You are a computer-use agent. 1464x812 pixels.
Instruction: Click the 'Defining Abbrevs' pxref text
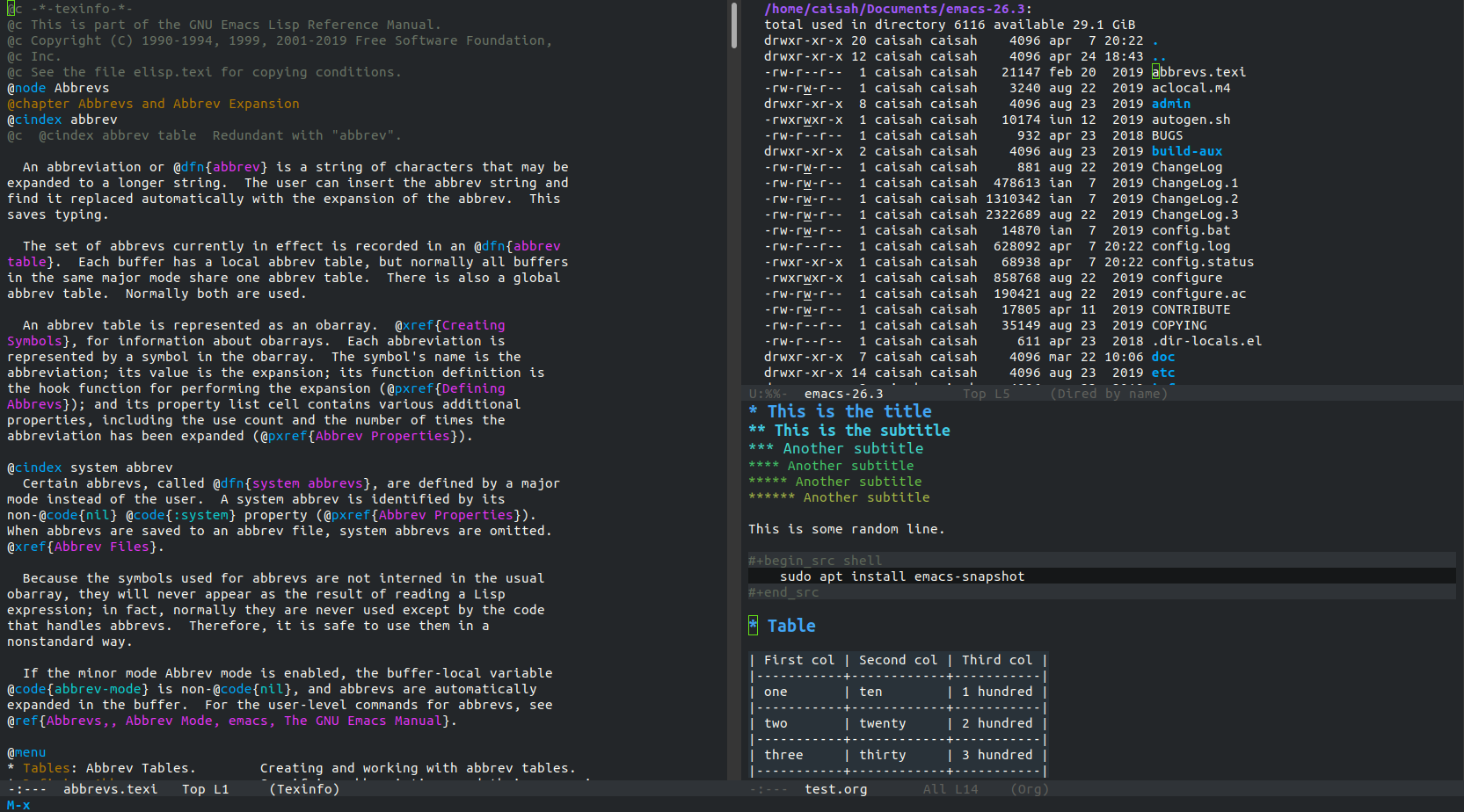[x=474, y=388]
